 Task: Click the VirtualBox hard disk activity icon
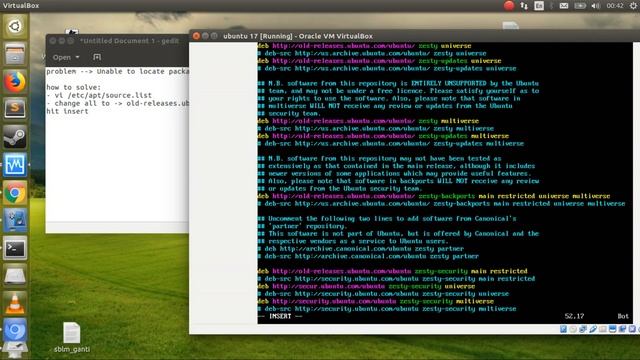(x=564, y=329)
